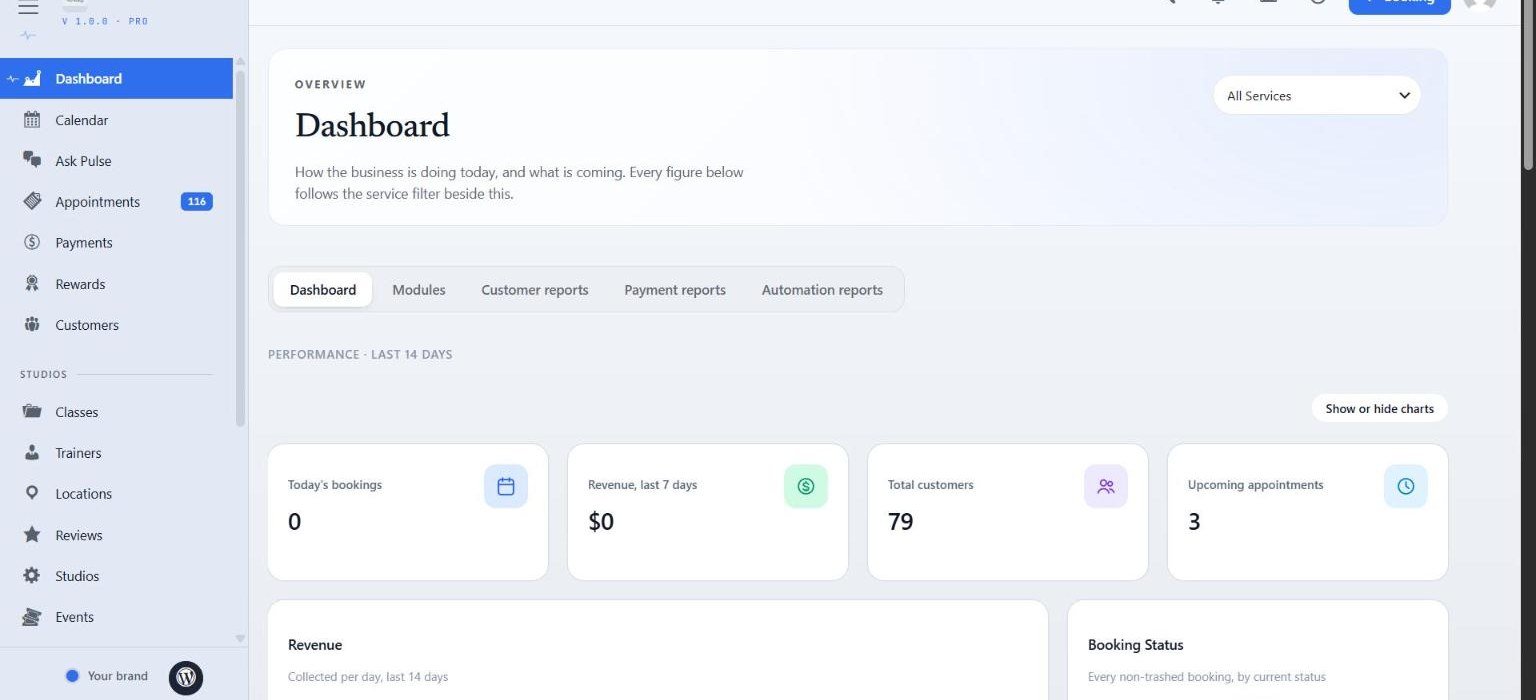Click the sidebar scroll-up arrow
Image resolution: width=1536 pixels, height=700 pixels.
240,62
